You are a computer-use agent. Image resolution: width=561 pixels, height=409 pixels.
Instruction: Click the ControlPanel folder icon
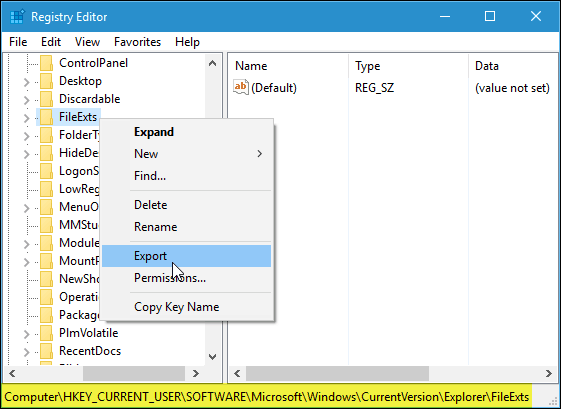coord(47,63)
